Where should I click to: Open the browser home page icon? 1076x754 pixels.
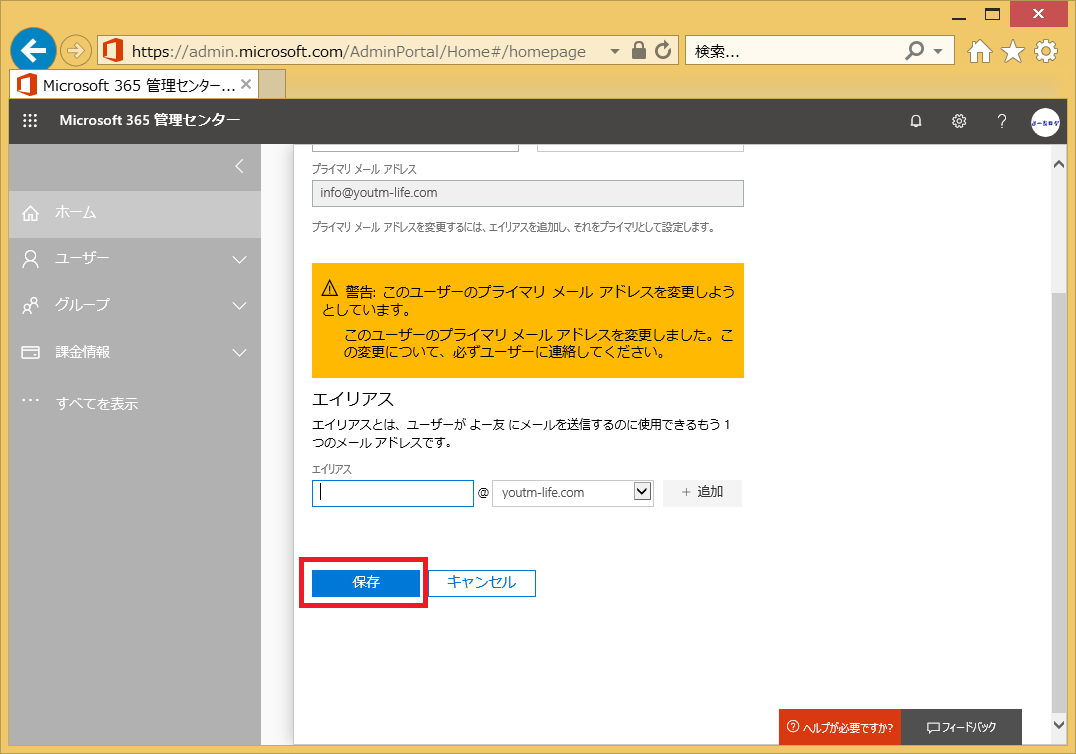click(979, 51)
